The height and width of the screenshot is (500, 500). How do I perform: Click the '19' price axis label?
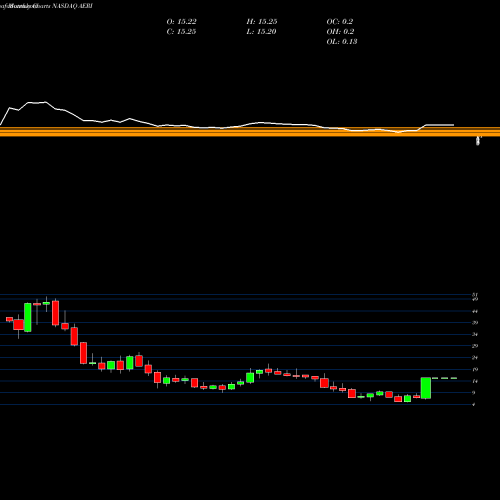pyautogui.click(x=475, y=369)
